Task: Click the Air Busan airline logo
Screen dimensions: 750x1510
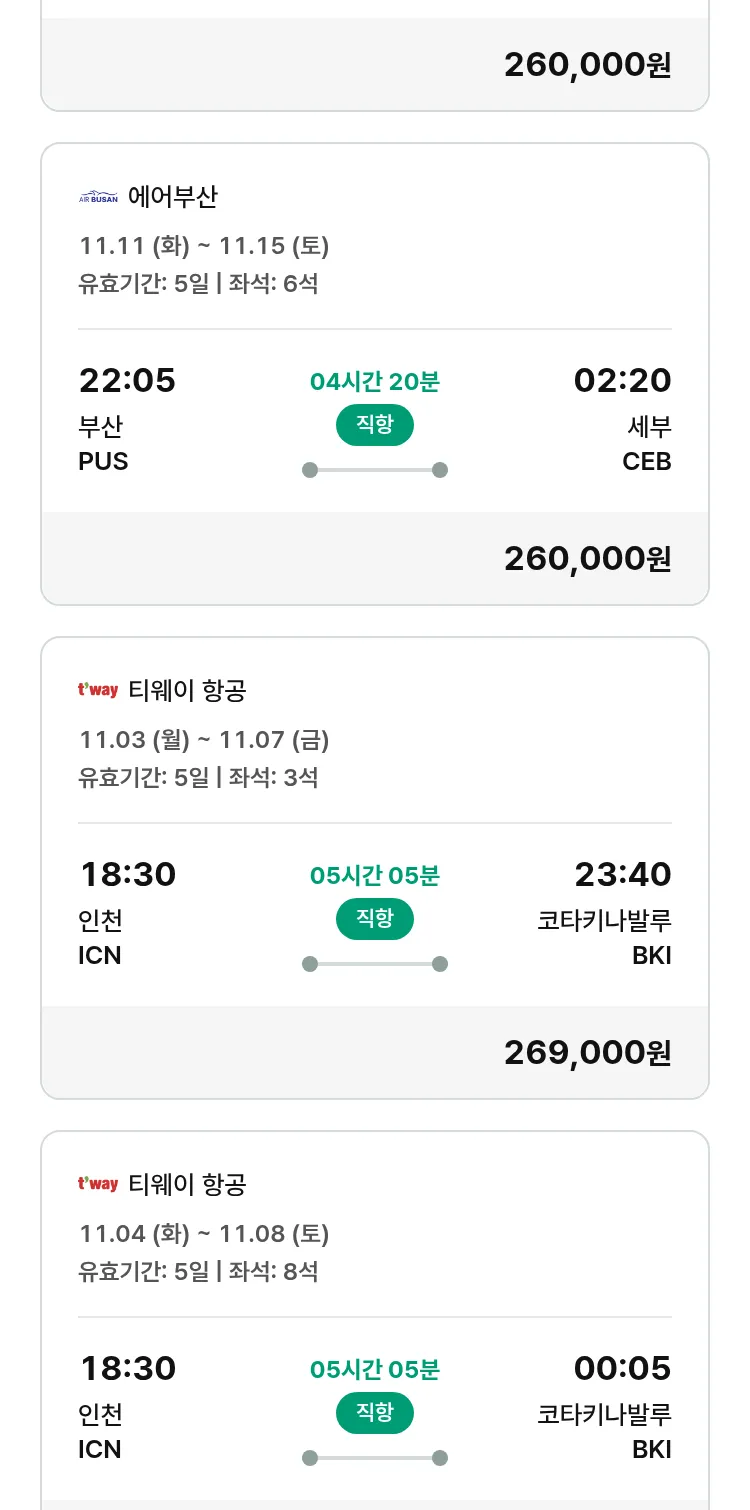Action: click(98, 197)
